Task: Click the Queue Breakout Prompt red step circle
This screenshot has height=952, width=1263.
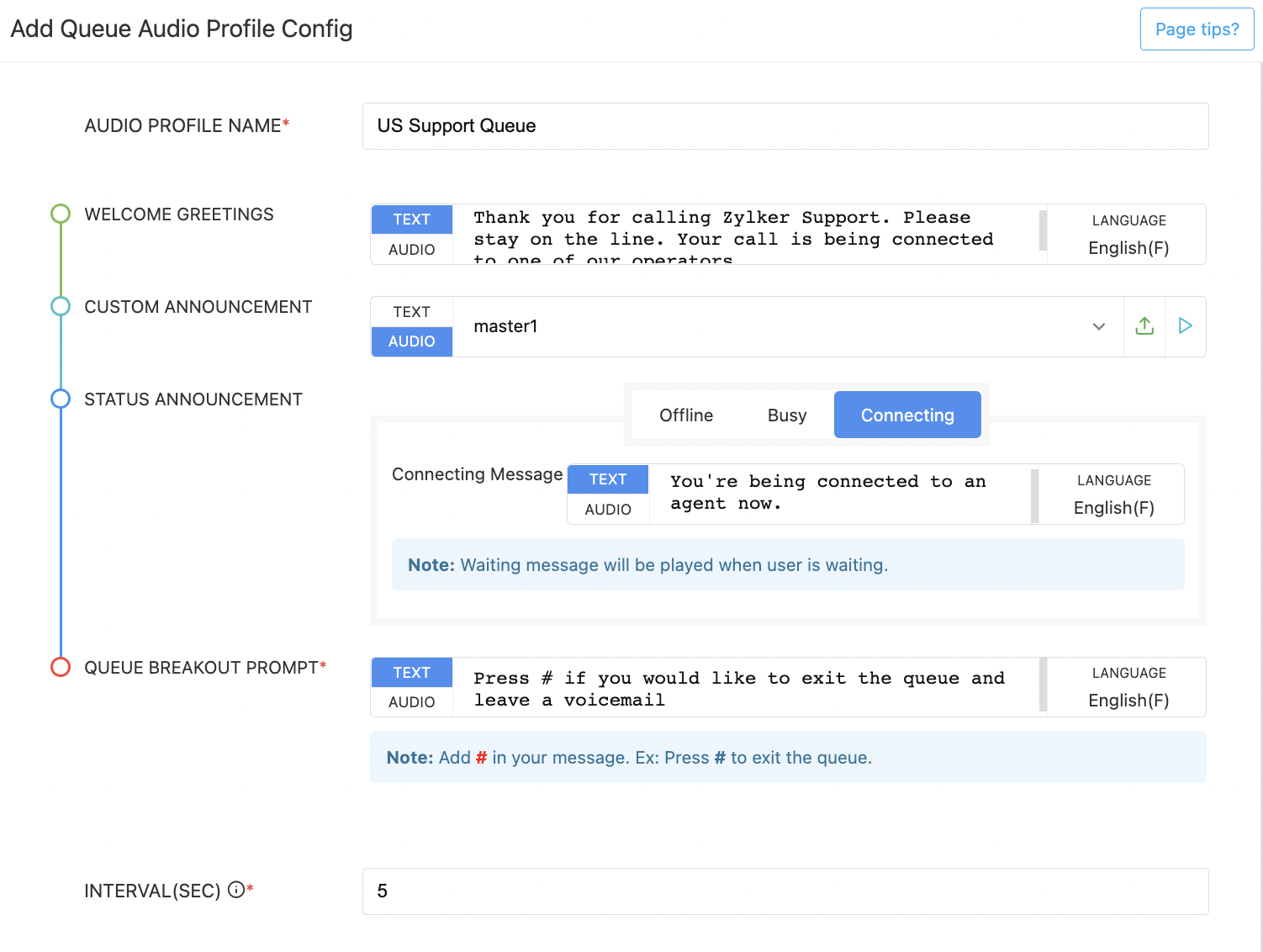Action: [61, 667]
